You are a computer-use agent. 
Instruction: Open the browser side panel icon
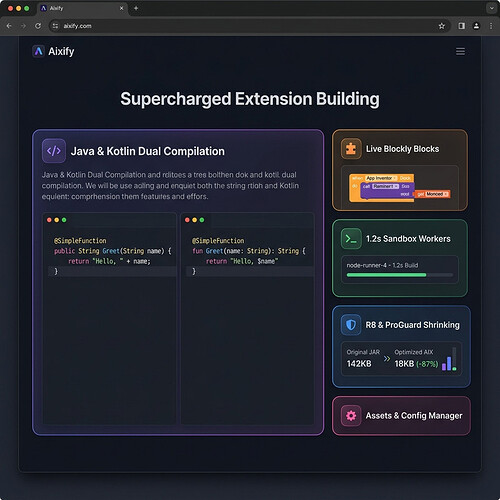tap(462, 26)
